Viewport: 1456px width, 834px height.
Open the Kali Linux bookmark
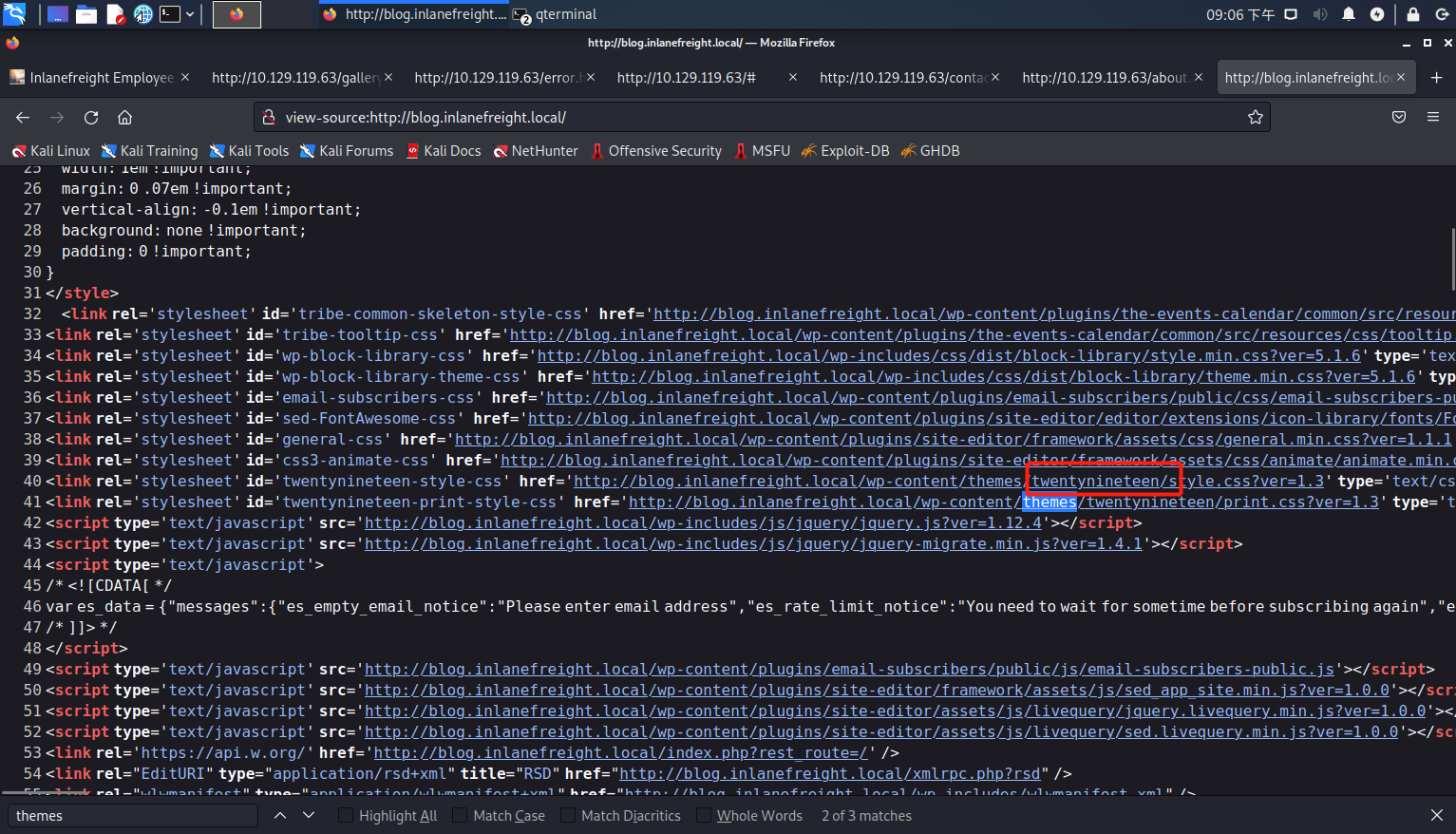click(51, 151)
